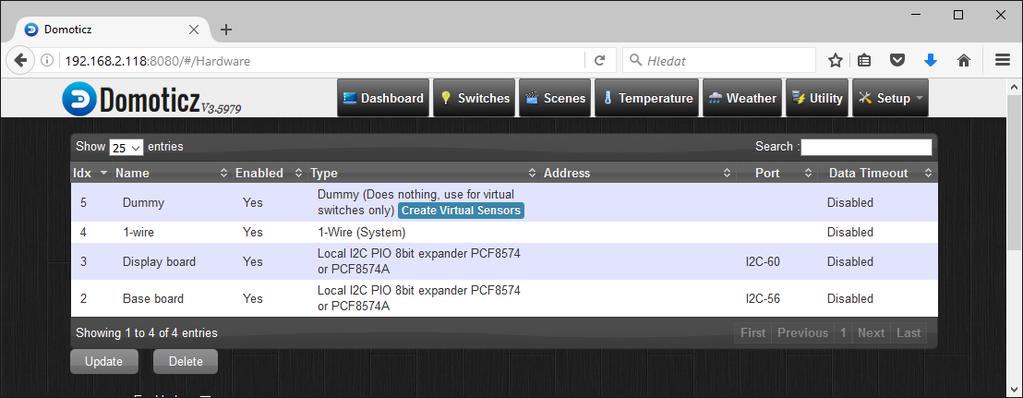
Task: Click the site information icon in address bar
Action: (47, 61)
